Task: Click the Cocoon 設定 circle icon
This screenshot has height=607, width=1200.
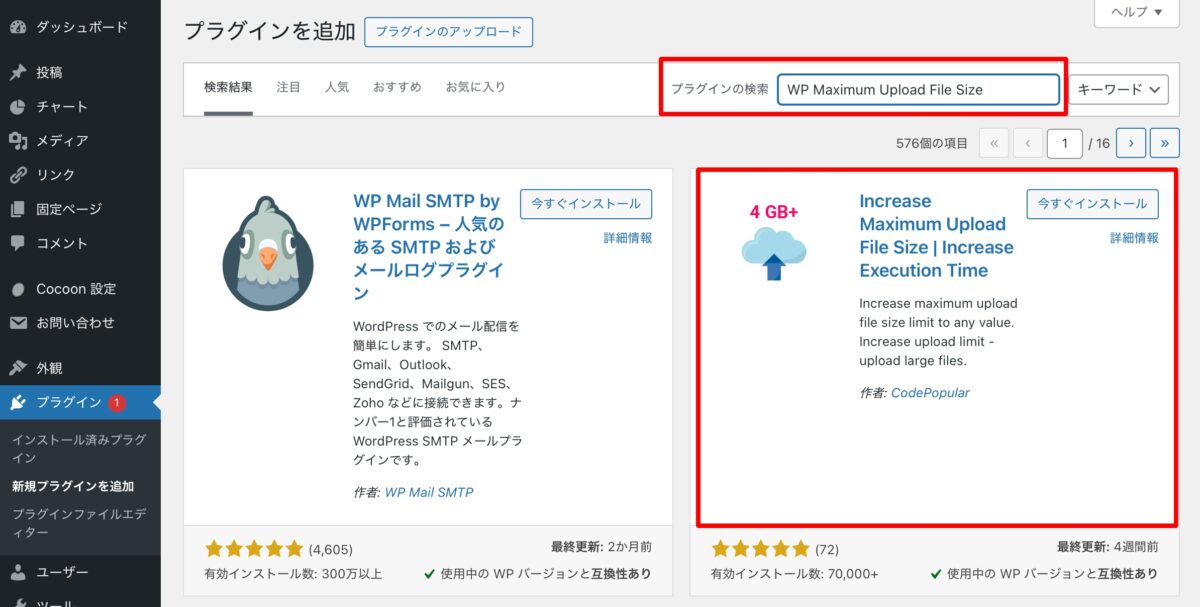Action: (18, 289)
